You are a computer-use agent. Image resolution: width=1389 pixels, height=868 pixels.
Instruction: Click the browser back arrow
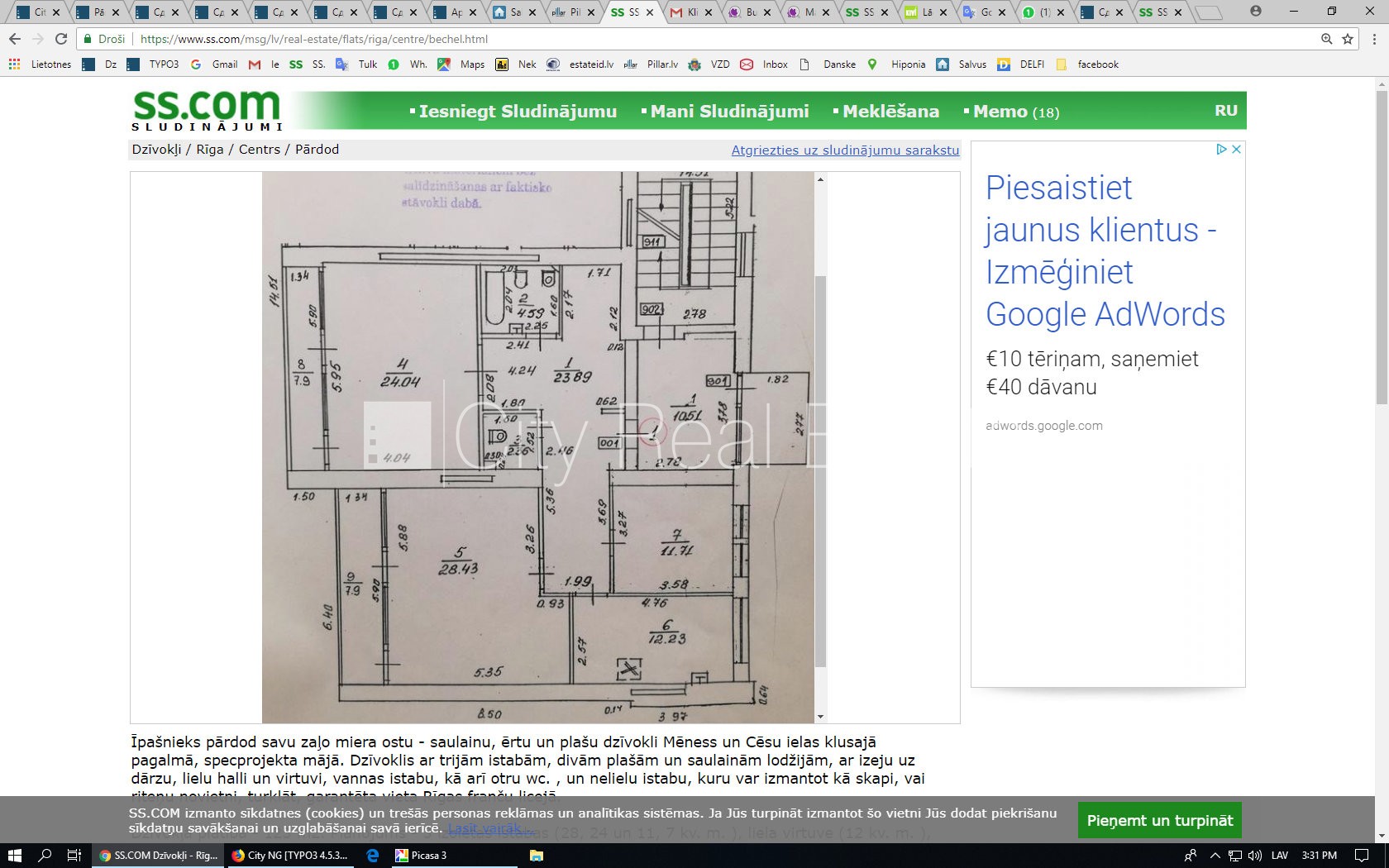(15, 39)
